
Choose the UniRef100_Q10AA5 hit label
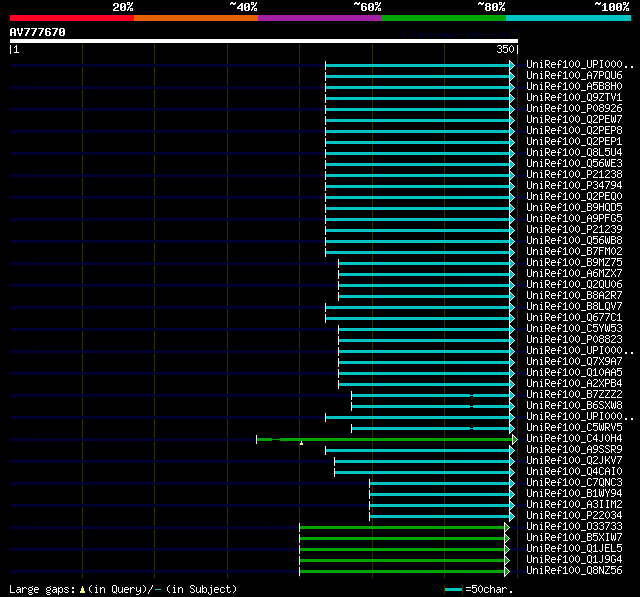pos(574,373)
